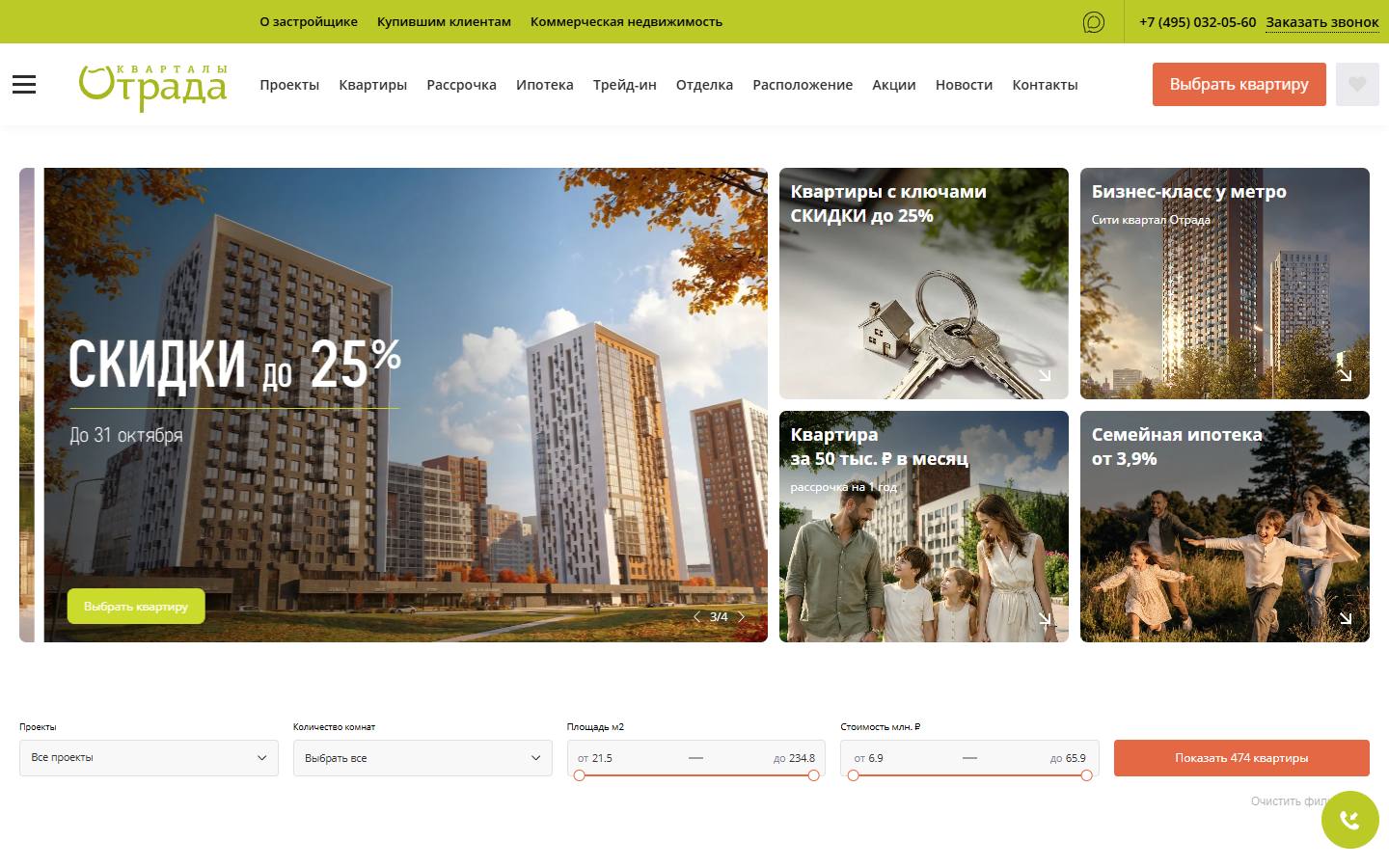Open Контакты page
This screenshot has height=868, width=1389.
click(x=1045, y=85)
